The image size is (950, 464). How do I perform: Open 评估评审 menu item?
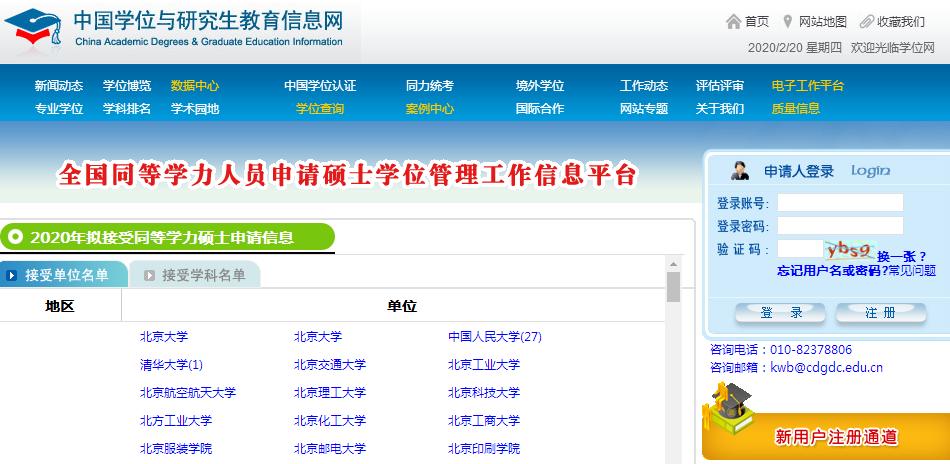pos(720,86)
